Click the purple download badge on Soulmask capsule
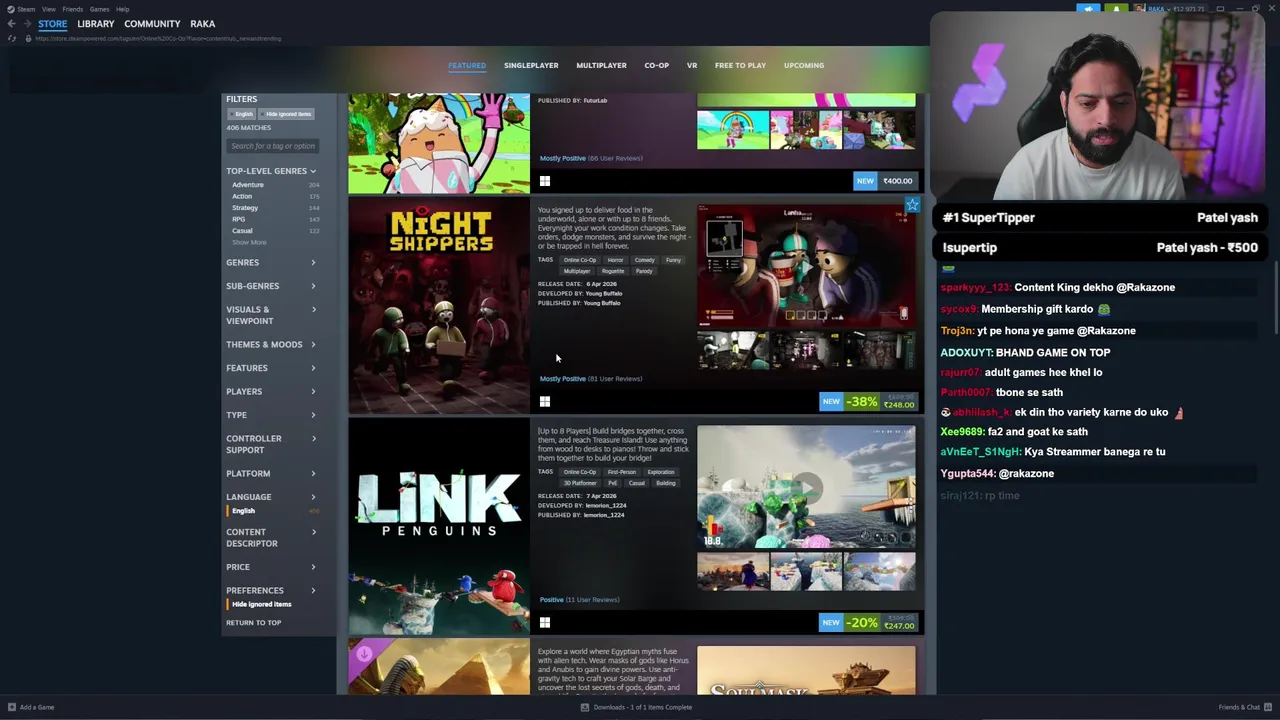The image size is (1280, 720). (x=364, y=654)
